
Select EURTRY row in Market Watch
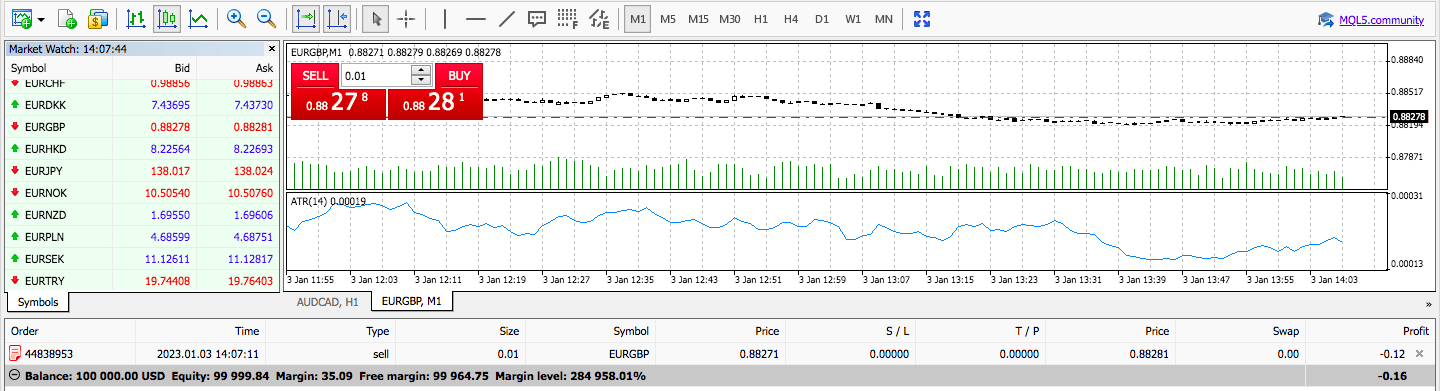point(143,281)
